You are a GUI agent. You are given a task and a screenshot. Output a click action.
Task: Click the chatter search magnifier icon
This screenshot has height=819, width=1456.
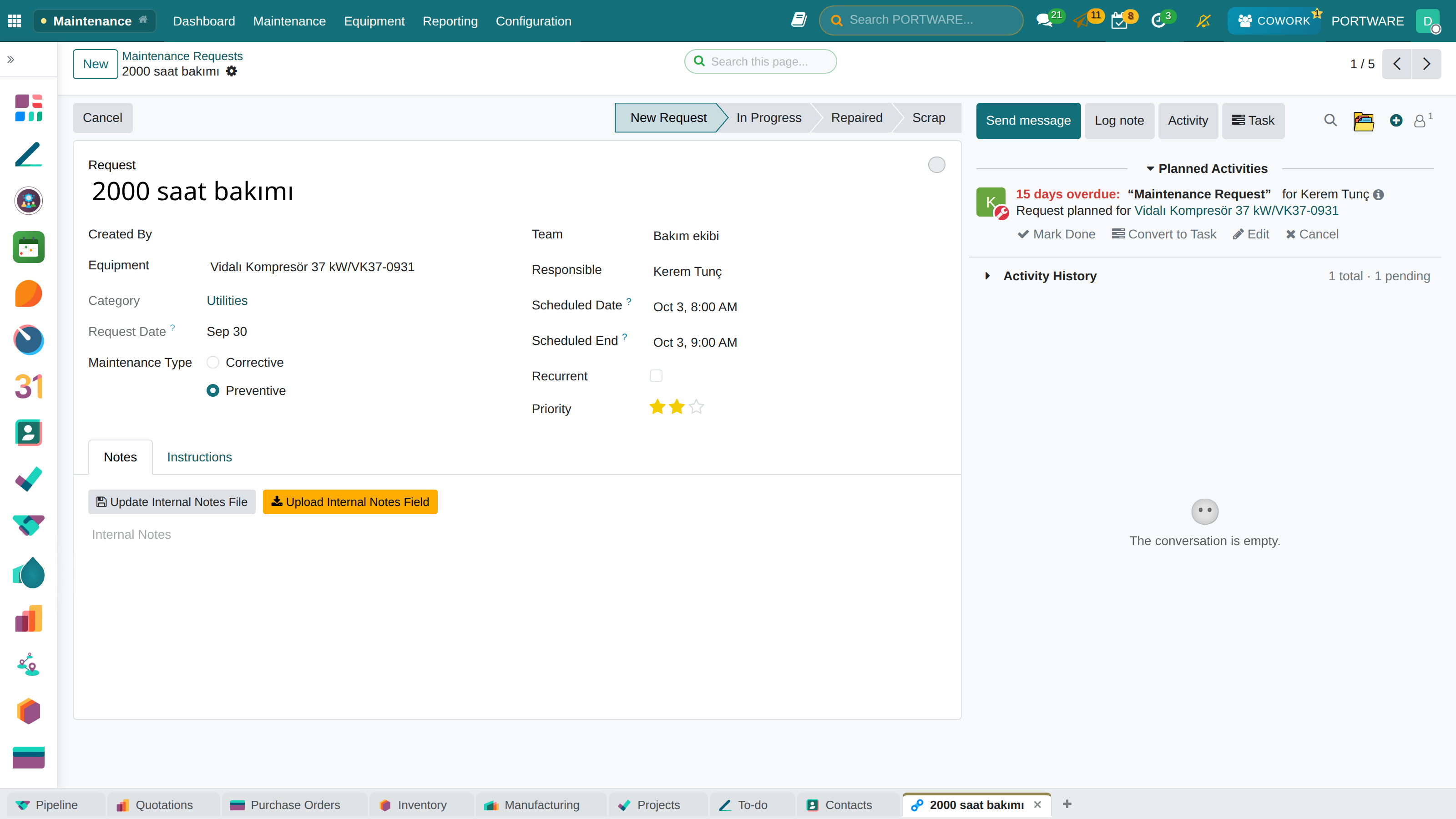point(1330,121)
